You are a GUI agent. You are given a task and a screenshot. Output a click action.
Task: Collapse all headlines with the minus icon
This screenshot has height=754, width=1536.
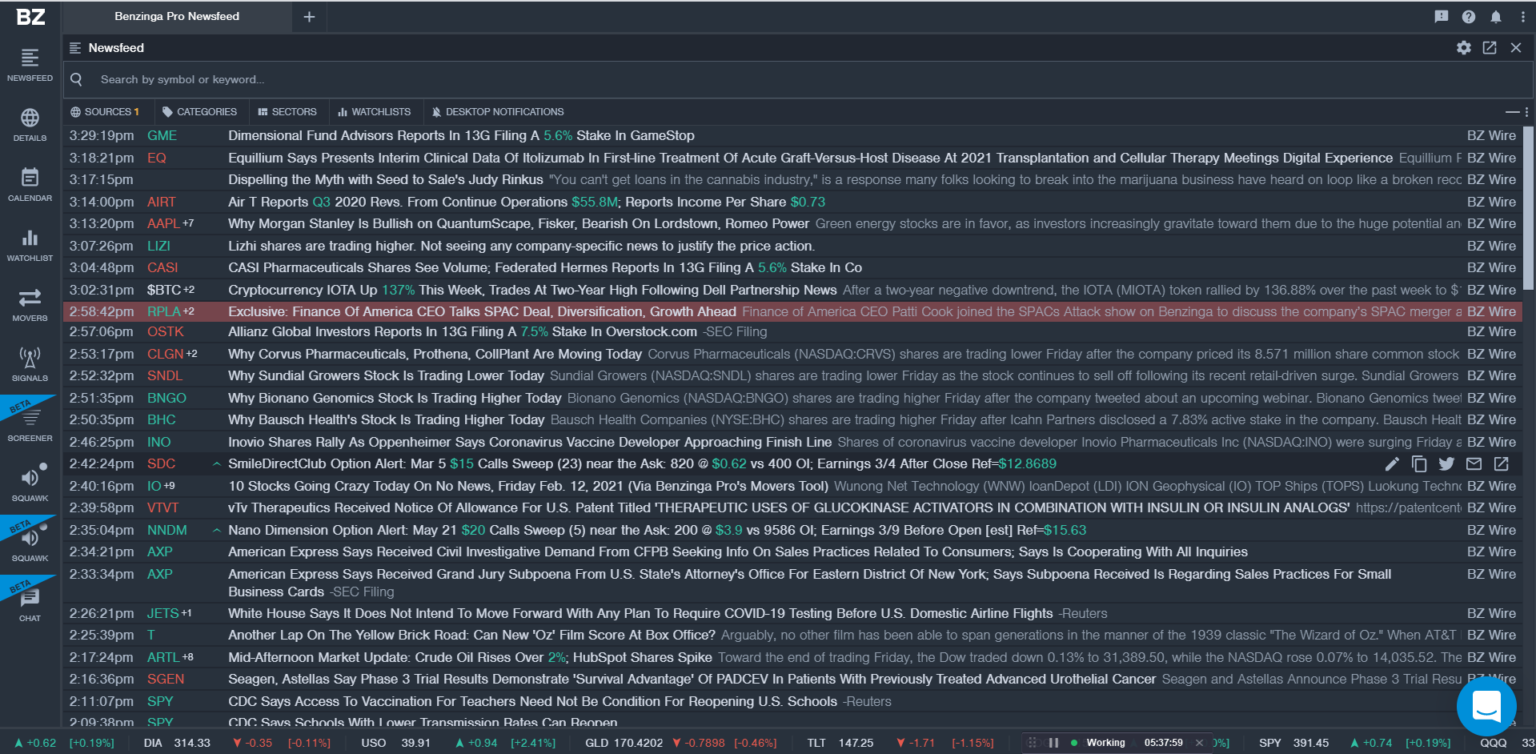click(x=1512, y=111)
